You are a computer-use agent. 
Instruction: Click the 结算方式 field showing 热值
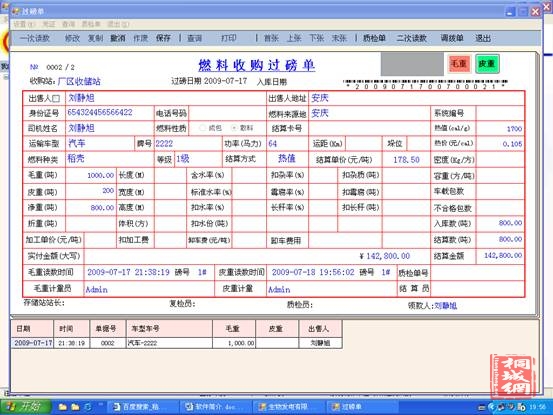pos(287,159)
